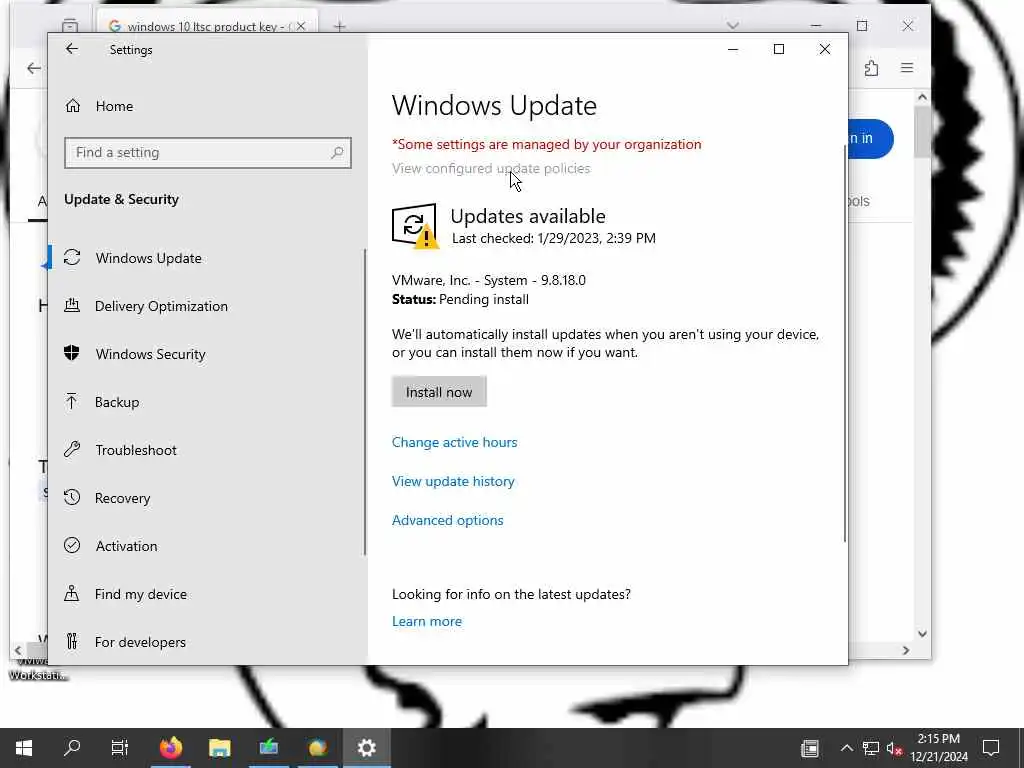
Task: Maximize the Settings window
Action: pyautogui.click(x=778, y=49)
